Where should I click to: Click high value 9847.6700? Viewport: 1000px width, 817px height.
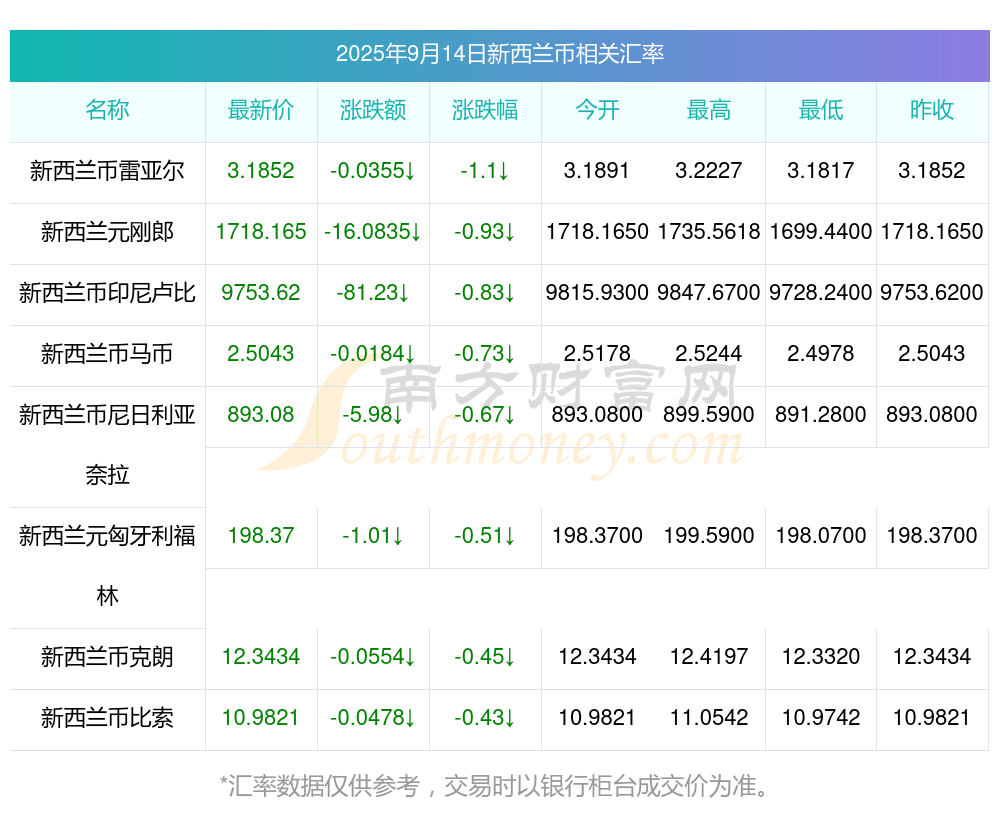709,293
